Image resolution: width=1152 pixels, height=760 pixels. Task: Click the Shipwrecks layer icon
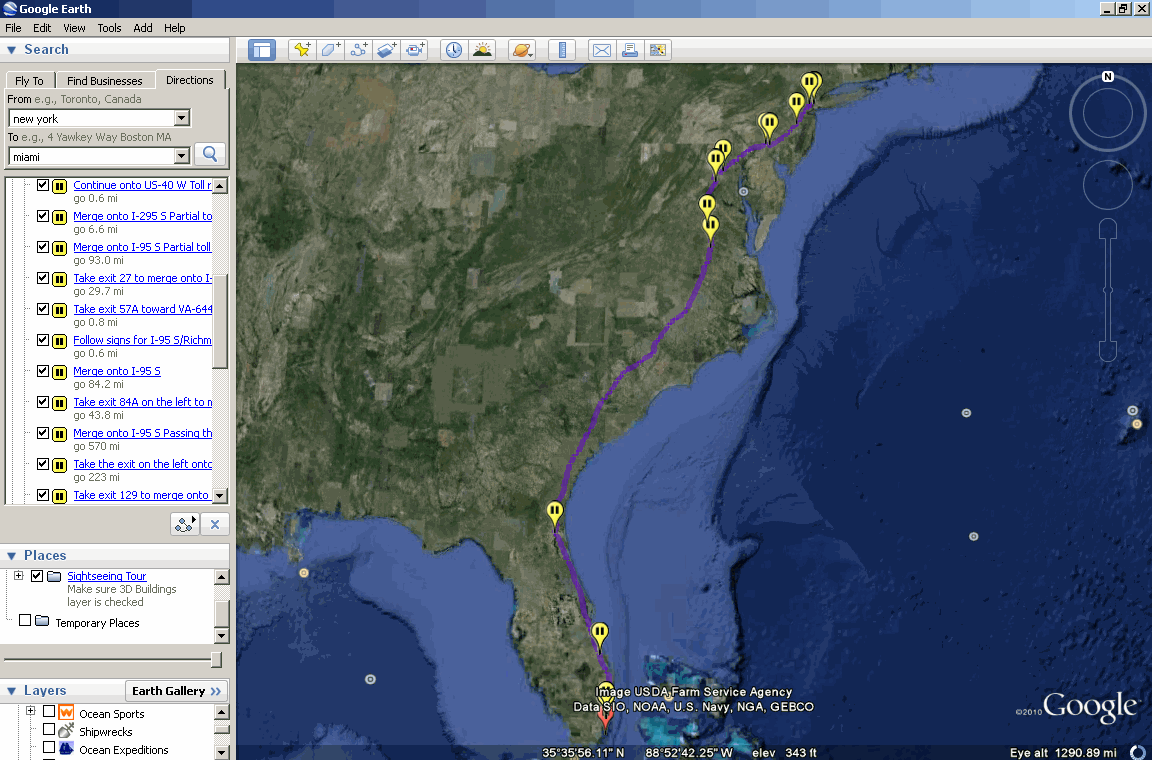pyautogui.click(x=66, y=731)
